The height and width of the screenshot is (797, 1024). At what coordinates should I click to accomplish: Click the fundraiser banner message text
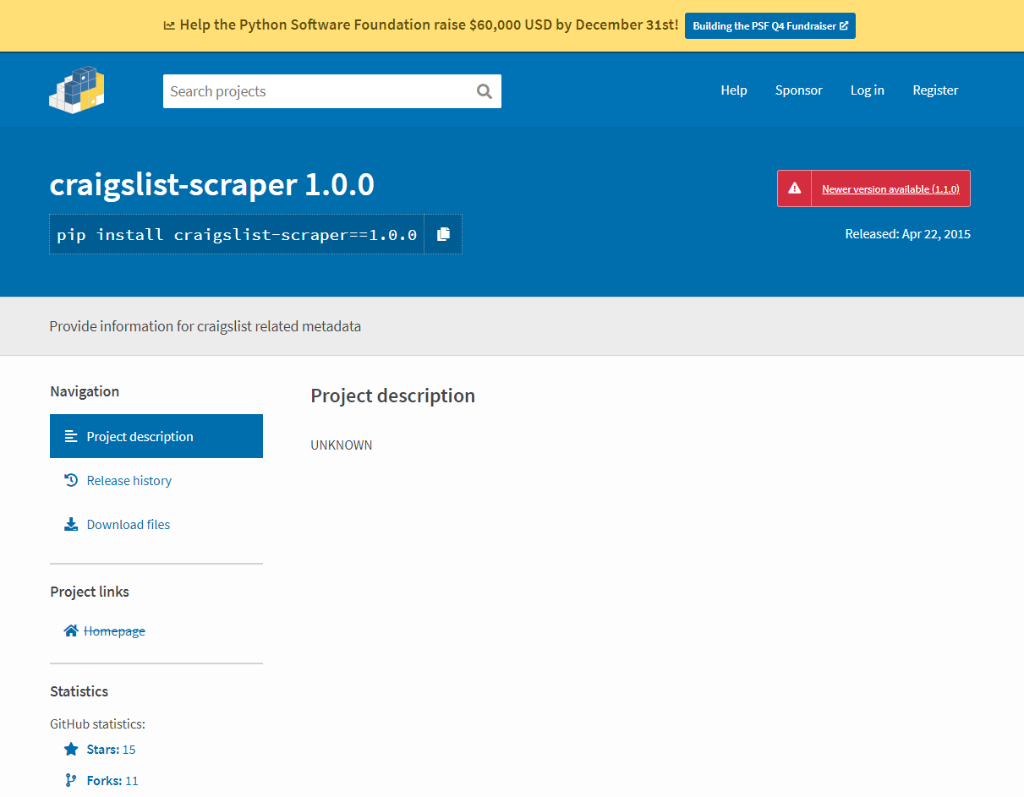coord(429,25)
